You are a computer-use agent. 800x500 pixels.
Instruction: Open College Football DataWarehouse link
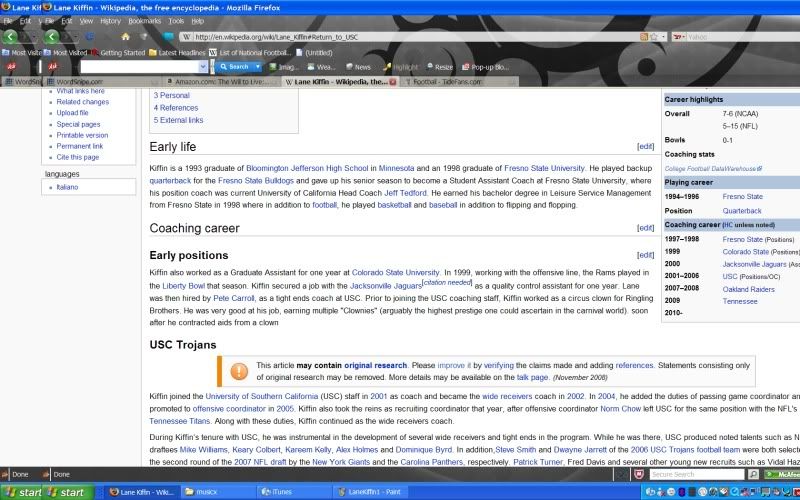coord(713,168)
